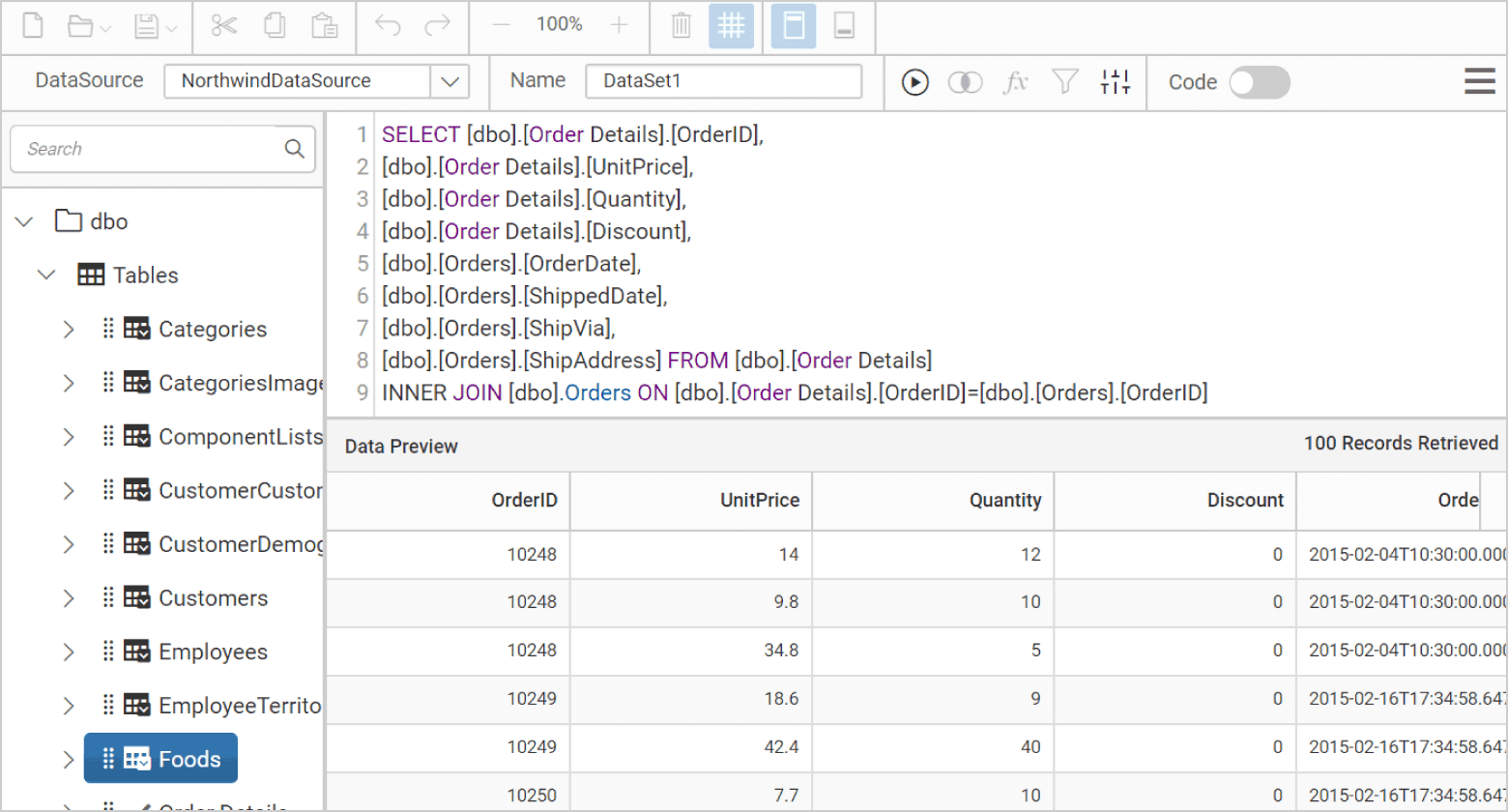1508x812 pixels.
Task: Toggle the mobile view layout button
Action: (843, 26)
